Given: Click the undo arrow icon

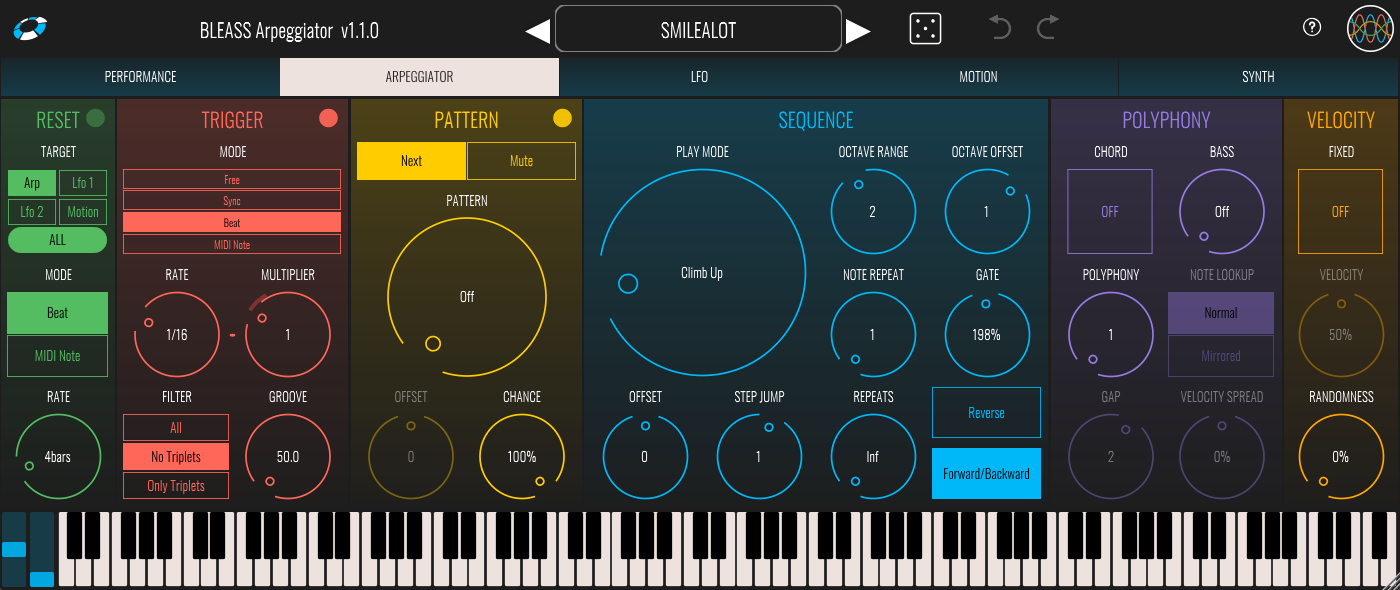Looking at the screenshot, I should tap(1000, 28).
